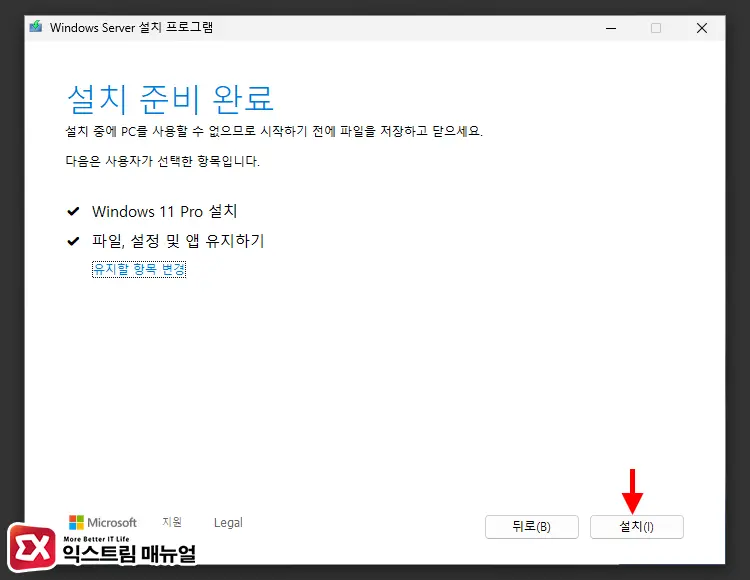Click the sentence starting '설치 중에 PC를 사용할 수 없으므로'
The image size is (750, 580).
(x=274, y=131)
